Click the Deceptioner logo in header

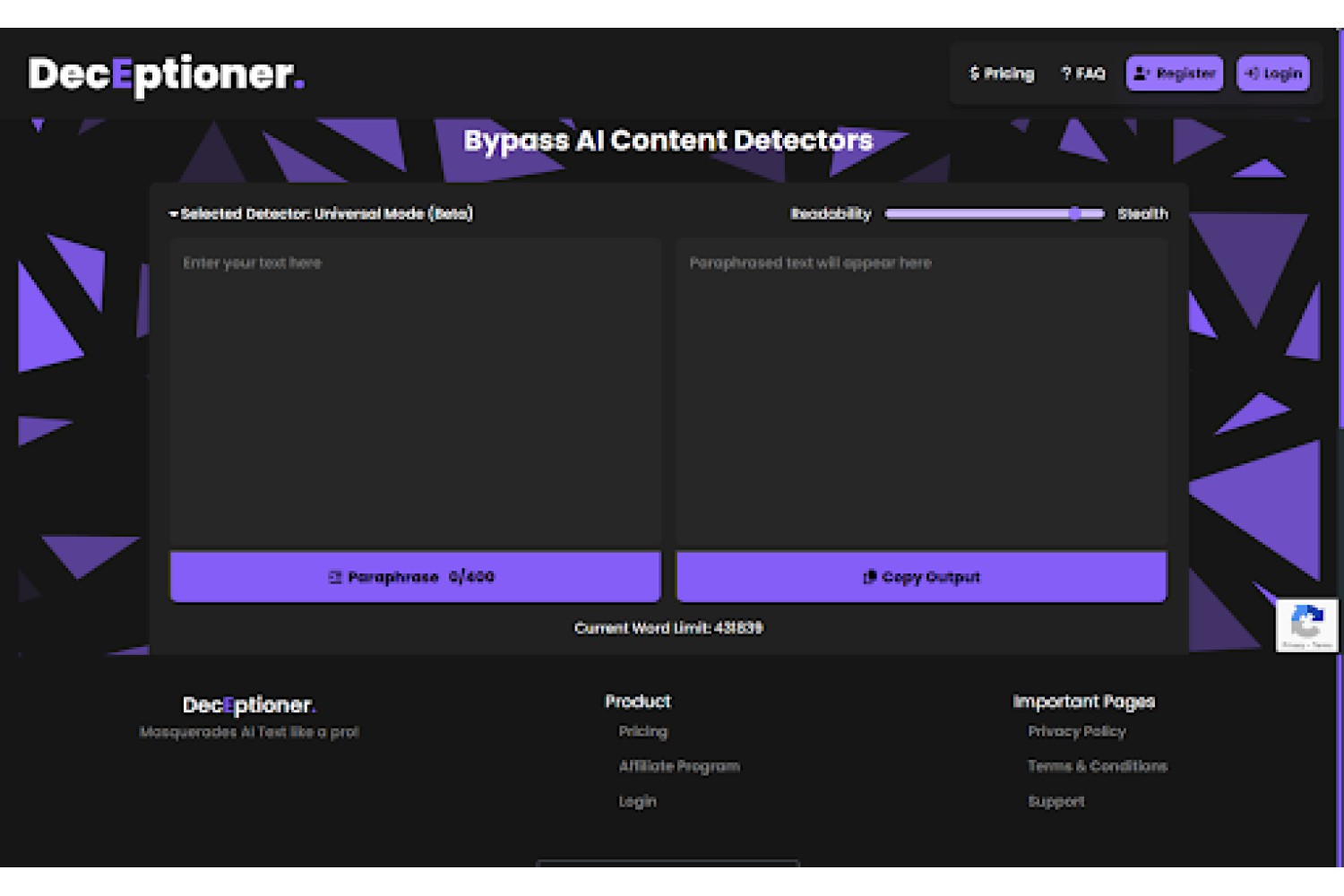tap(167, 75)
